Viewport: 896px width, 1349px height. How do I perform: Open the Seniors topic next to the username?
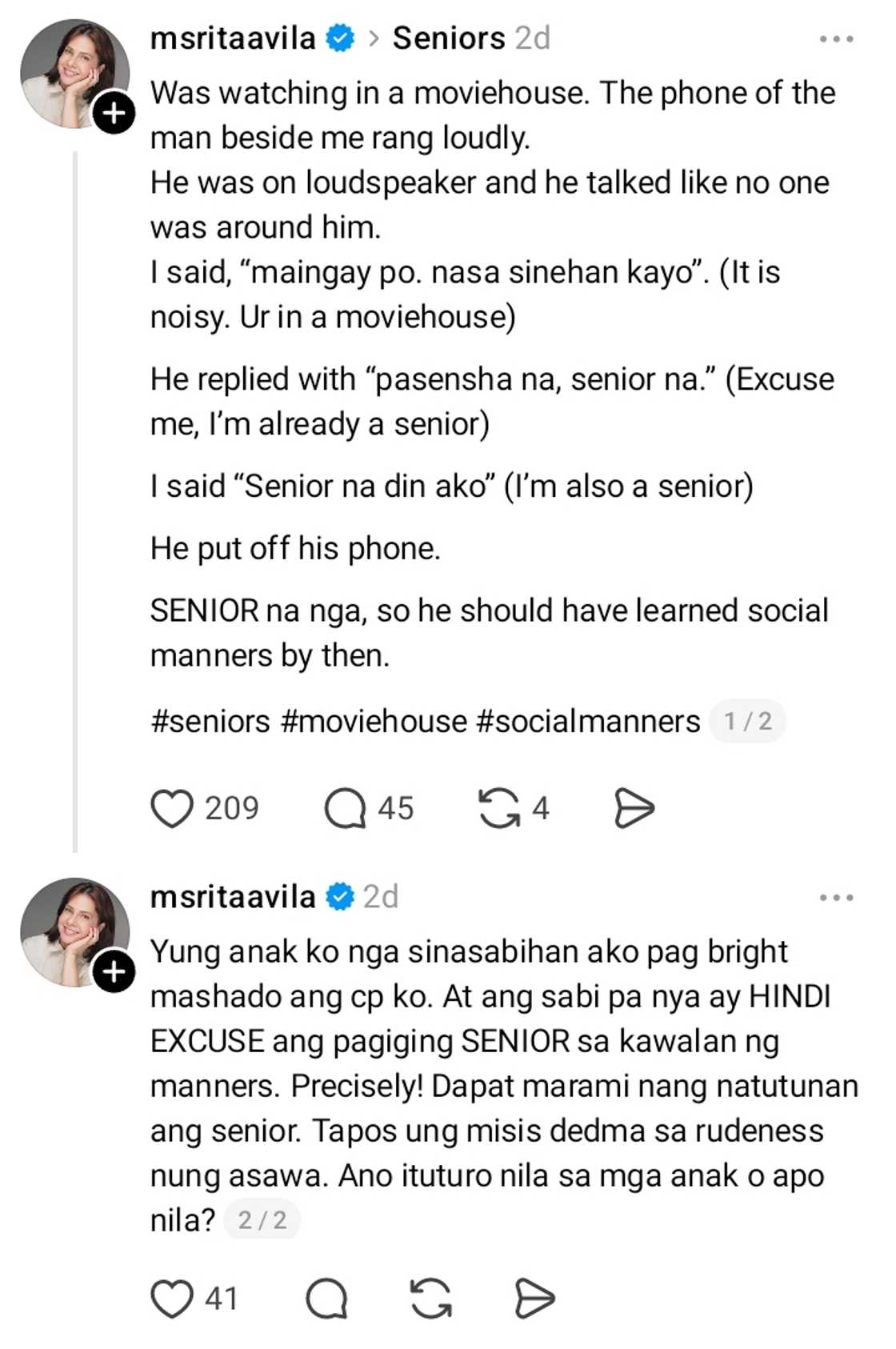pyautogui.click(x=449, y=38)
